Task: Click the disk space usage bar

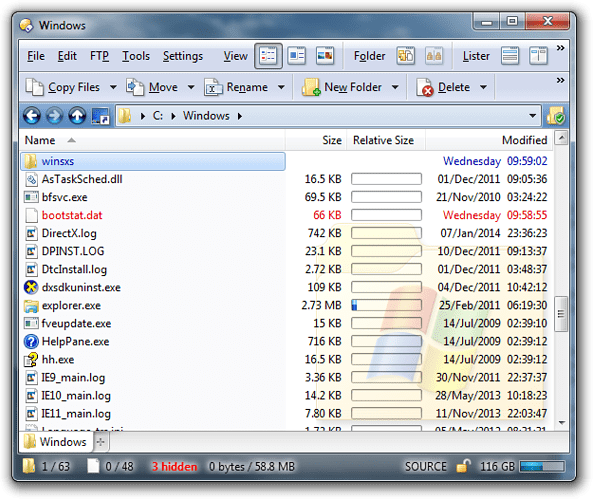Action: 542,467
